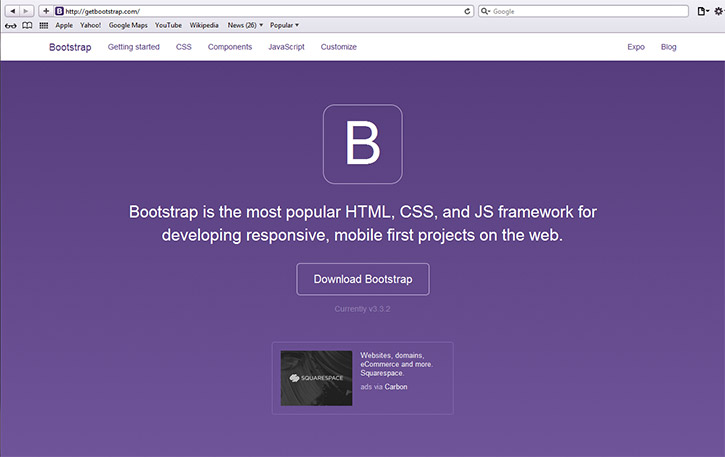Click the Squarespace ad thumbnail
This screenshot has width=725, height=457.
point(316,378)
